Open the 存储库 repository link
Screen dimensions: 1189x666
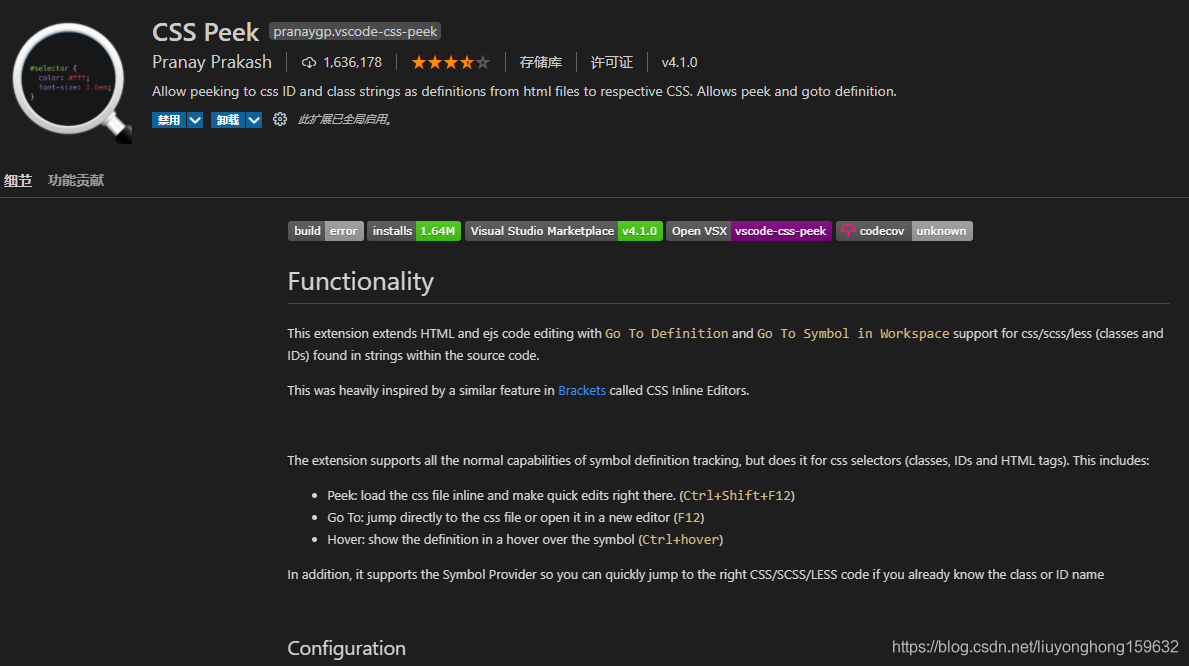(x=541, y=62)
